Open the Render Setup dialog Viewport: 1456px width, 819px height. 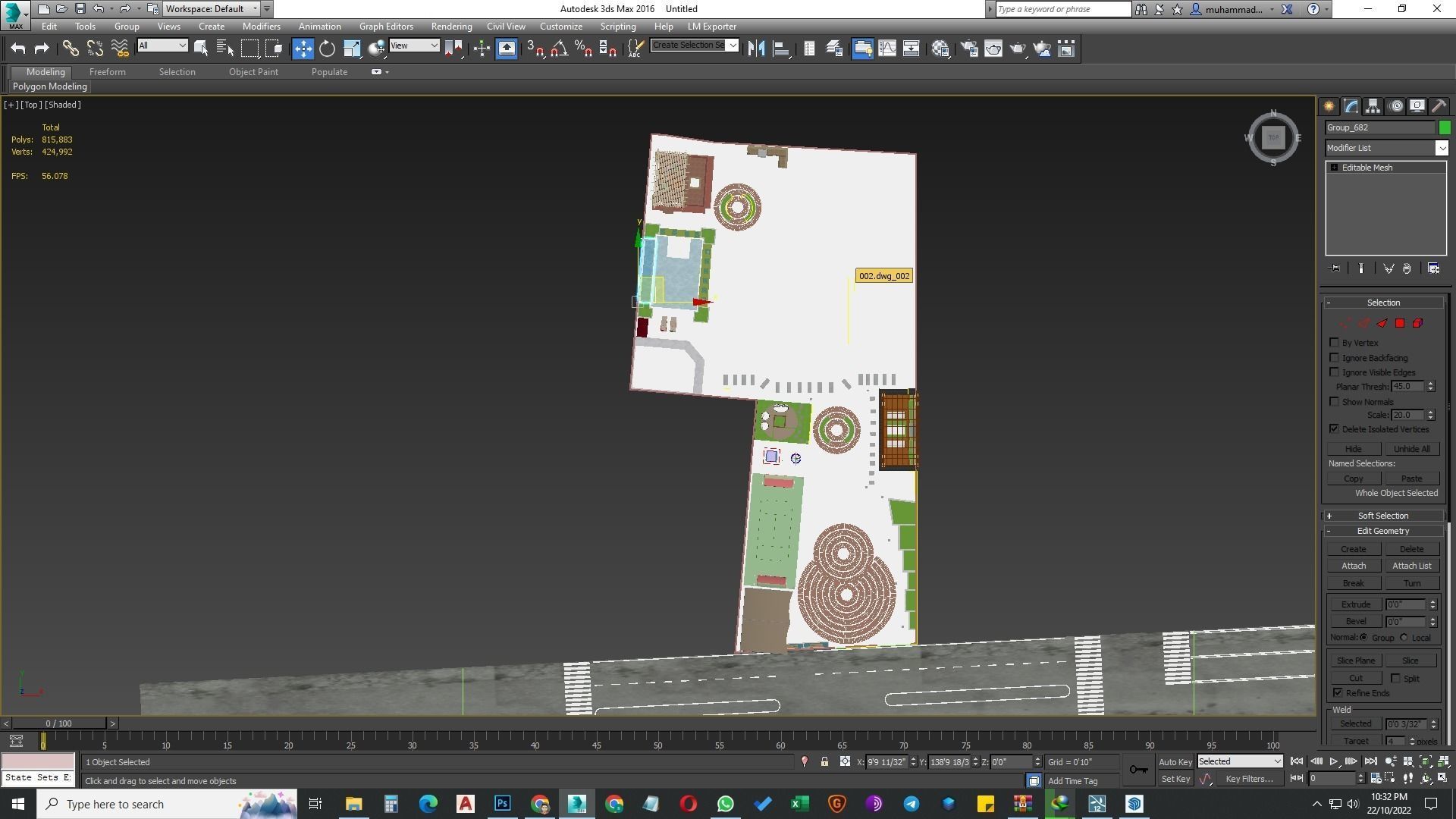(969, 49)
